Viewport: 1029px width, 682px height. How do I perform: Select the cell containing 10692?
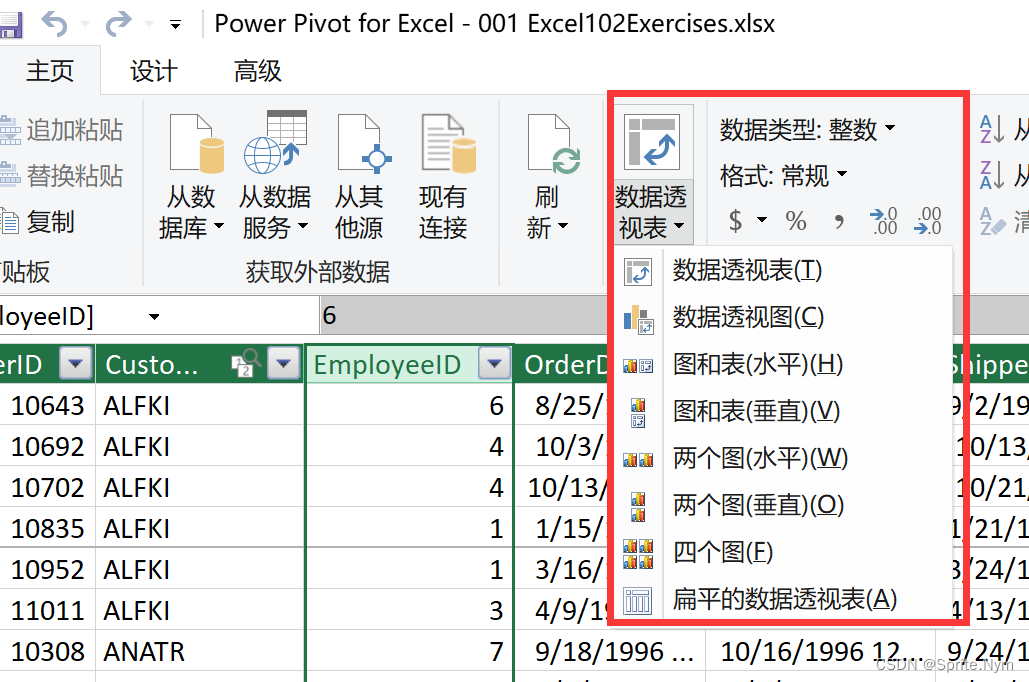tap(47, 446)
